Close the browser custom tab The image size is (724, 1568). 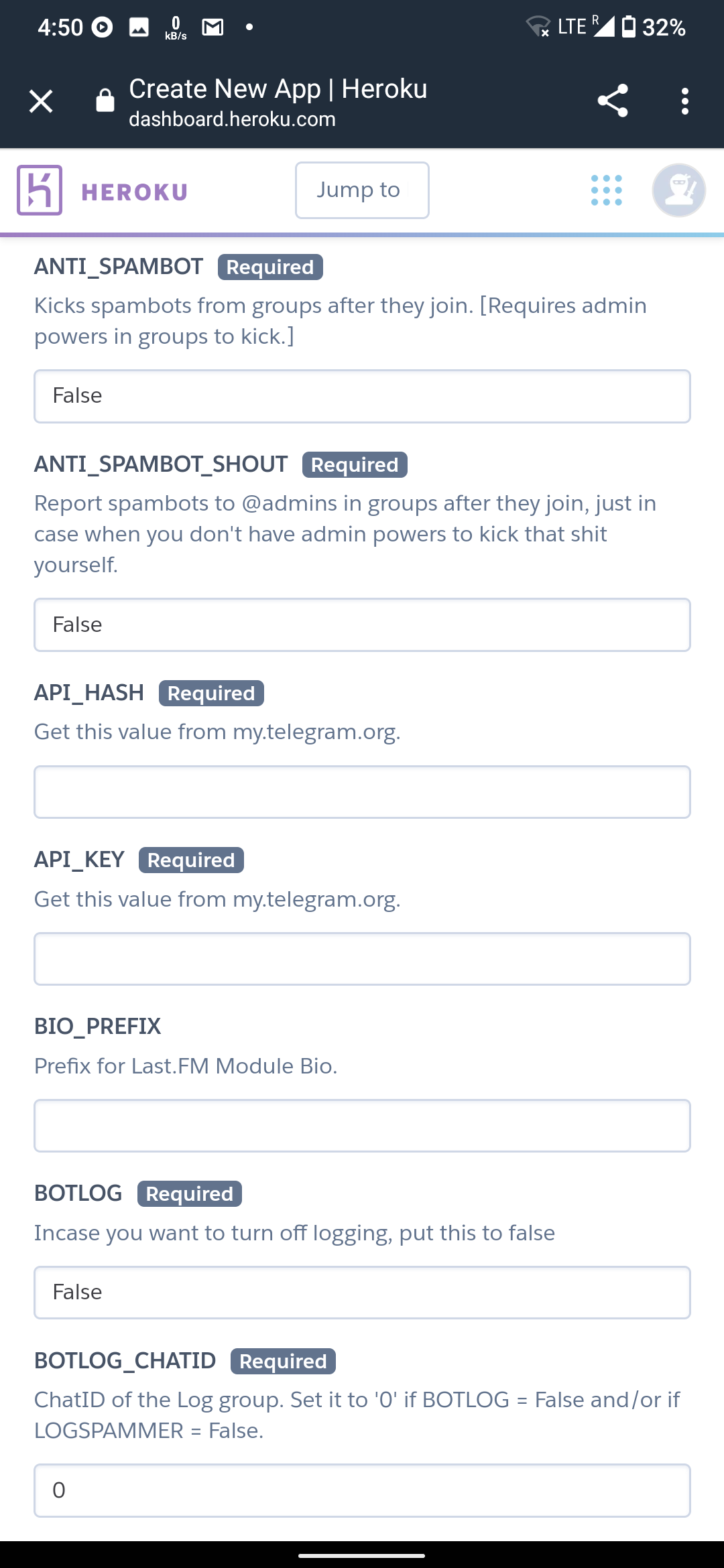pos(41,102)
